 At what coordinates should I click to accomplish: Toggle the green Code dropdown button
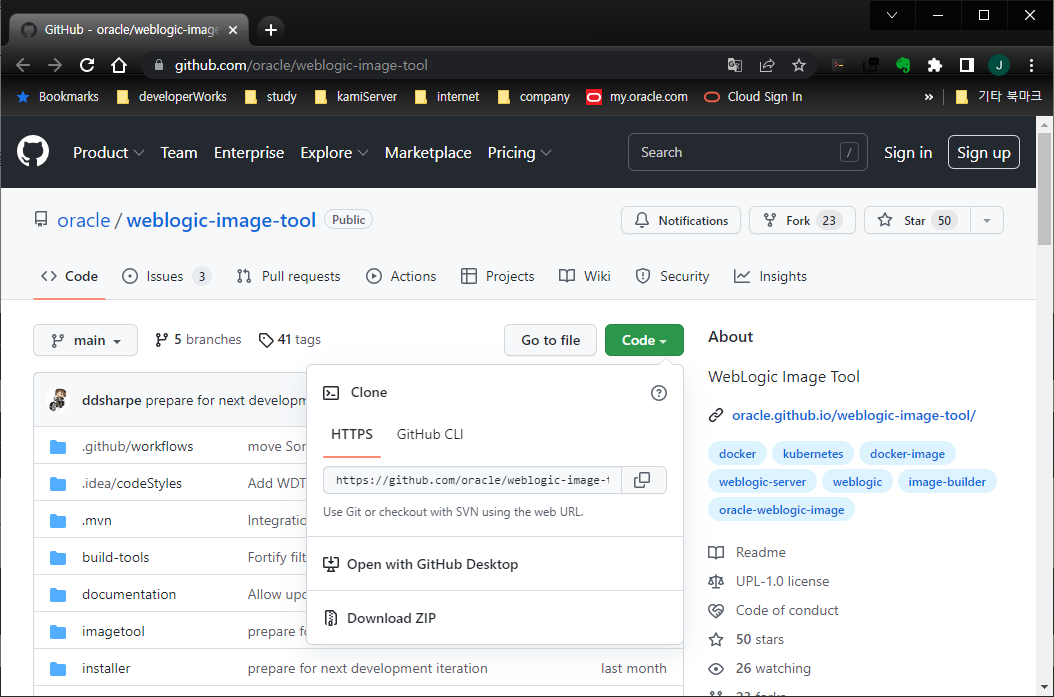click(x=644, y=340)
